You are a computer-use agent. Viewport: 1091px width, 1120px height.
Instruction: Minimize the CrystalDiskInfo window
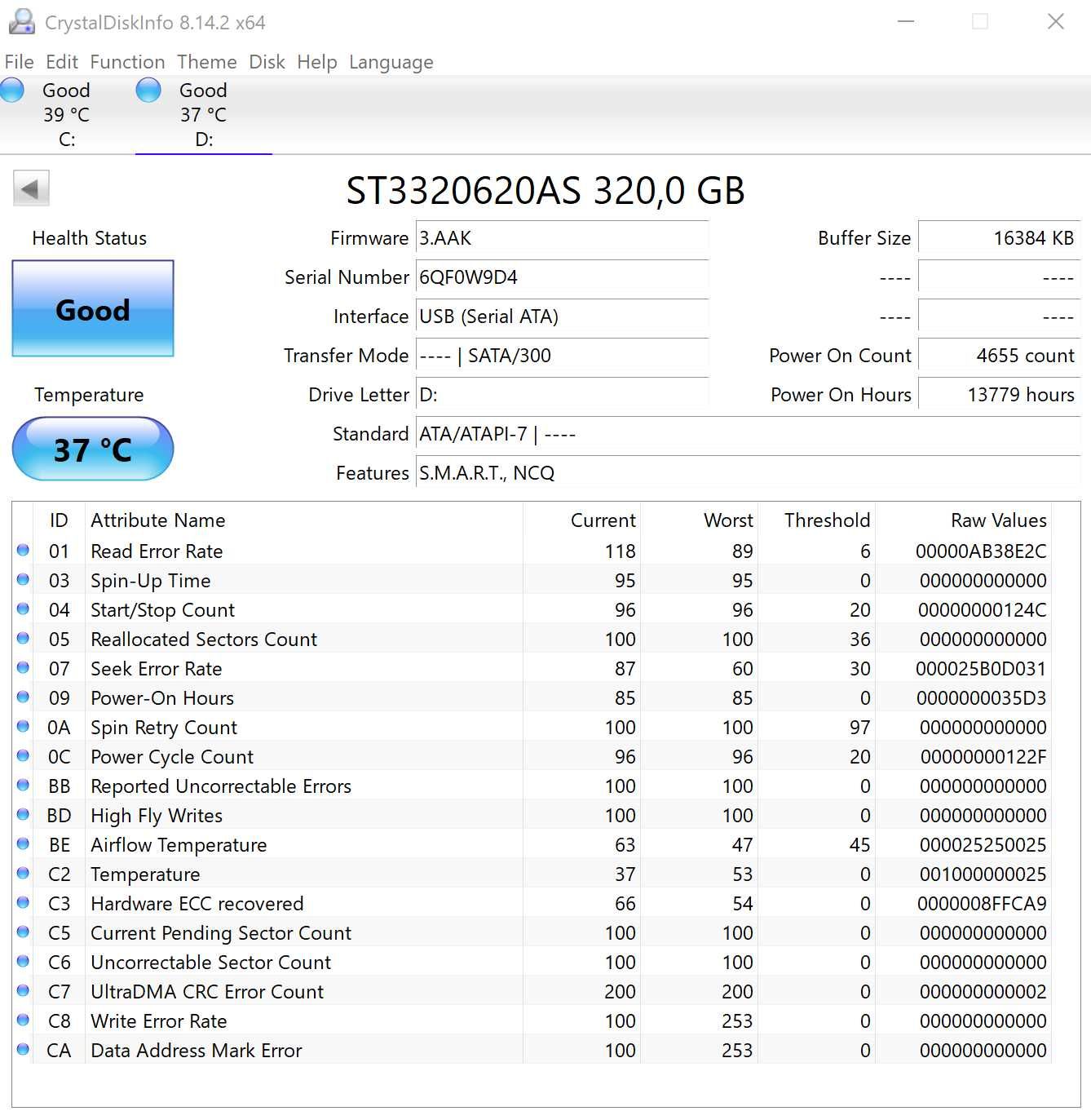[905, 22]
